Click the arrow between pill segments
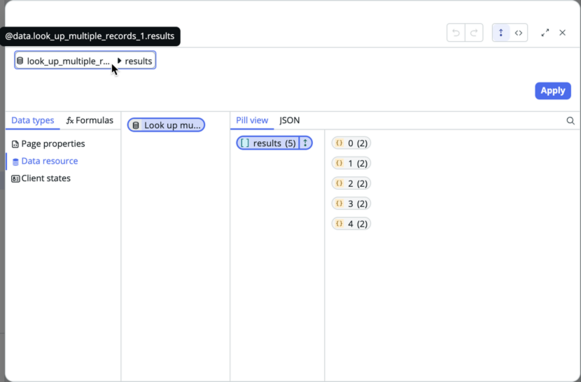The height and width of the screenshot is (382, 581). coord(119,60)
